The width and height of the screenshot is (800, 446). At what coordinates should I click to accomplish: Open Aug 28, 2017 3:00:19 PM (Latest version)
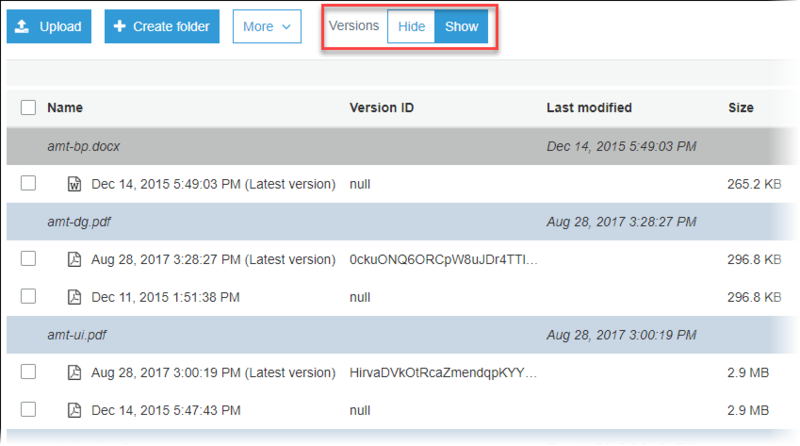pos(213,373)
